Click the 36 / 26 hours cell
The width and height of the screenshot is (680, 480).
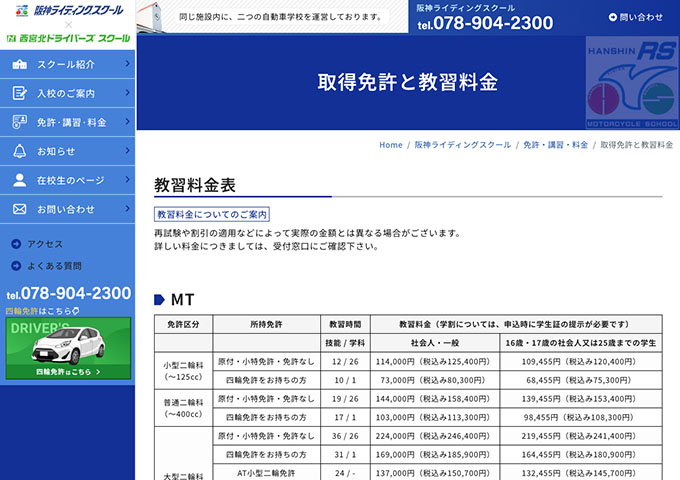345,436
